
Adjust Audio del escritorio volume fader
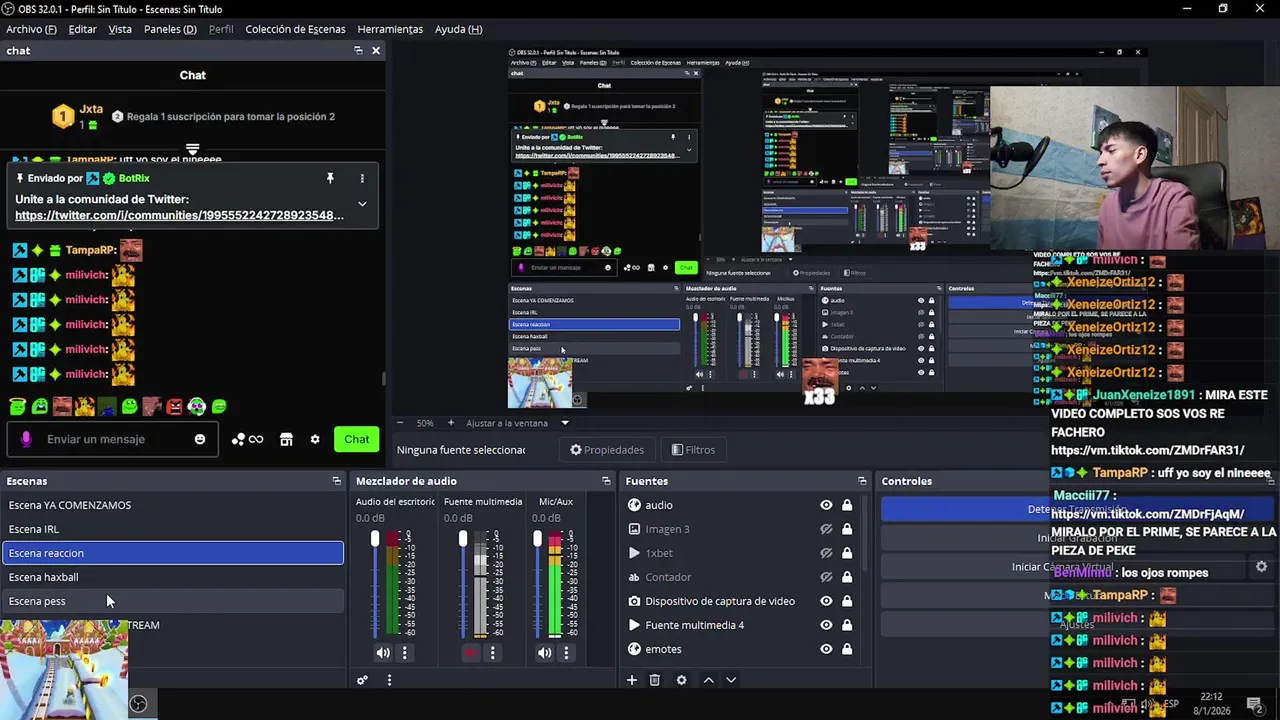point(375,540)
